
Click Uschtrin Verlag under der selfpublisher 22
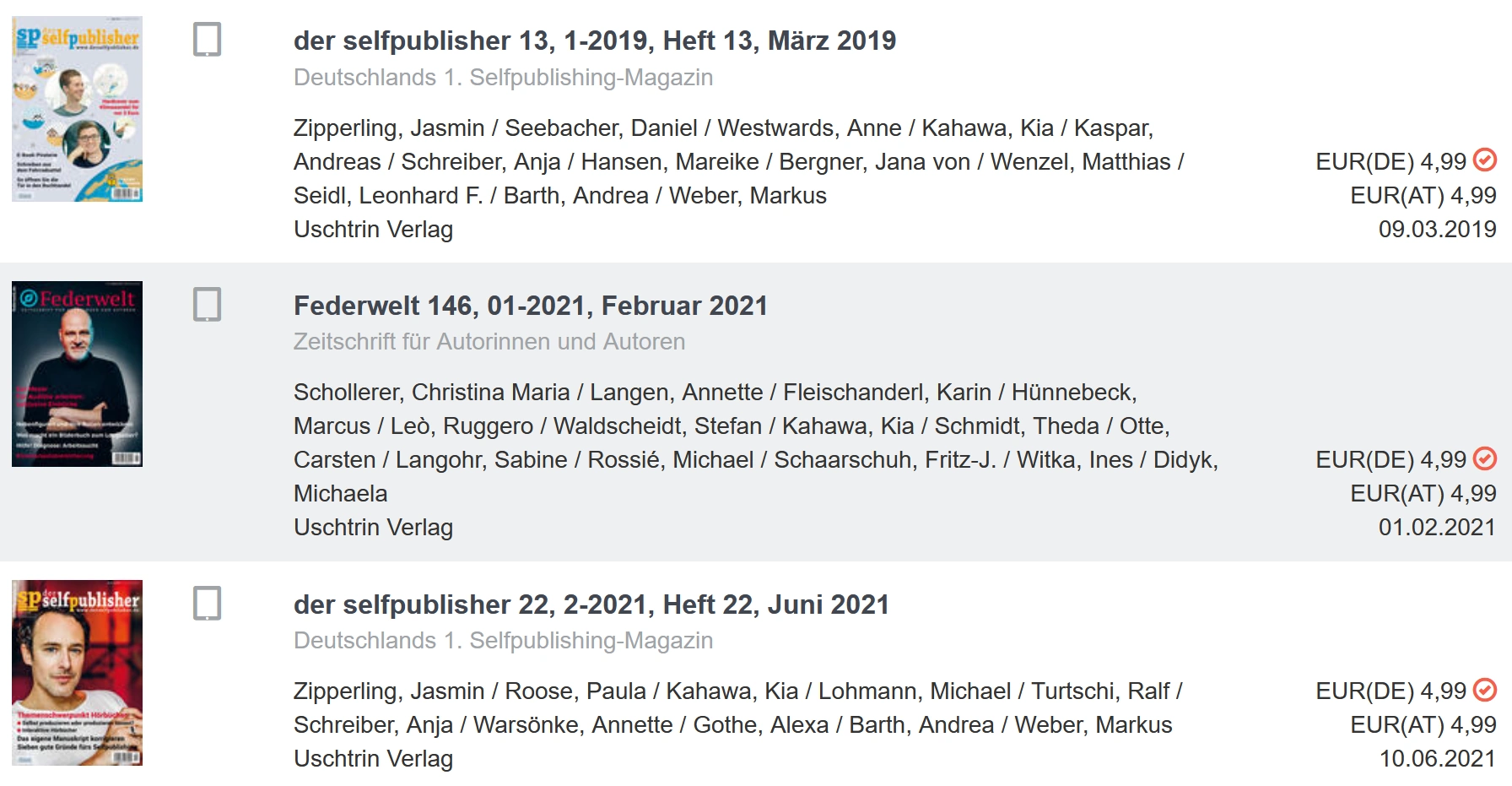pyautogui.click(x=373, y=759)
